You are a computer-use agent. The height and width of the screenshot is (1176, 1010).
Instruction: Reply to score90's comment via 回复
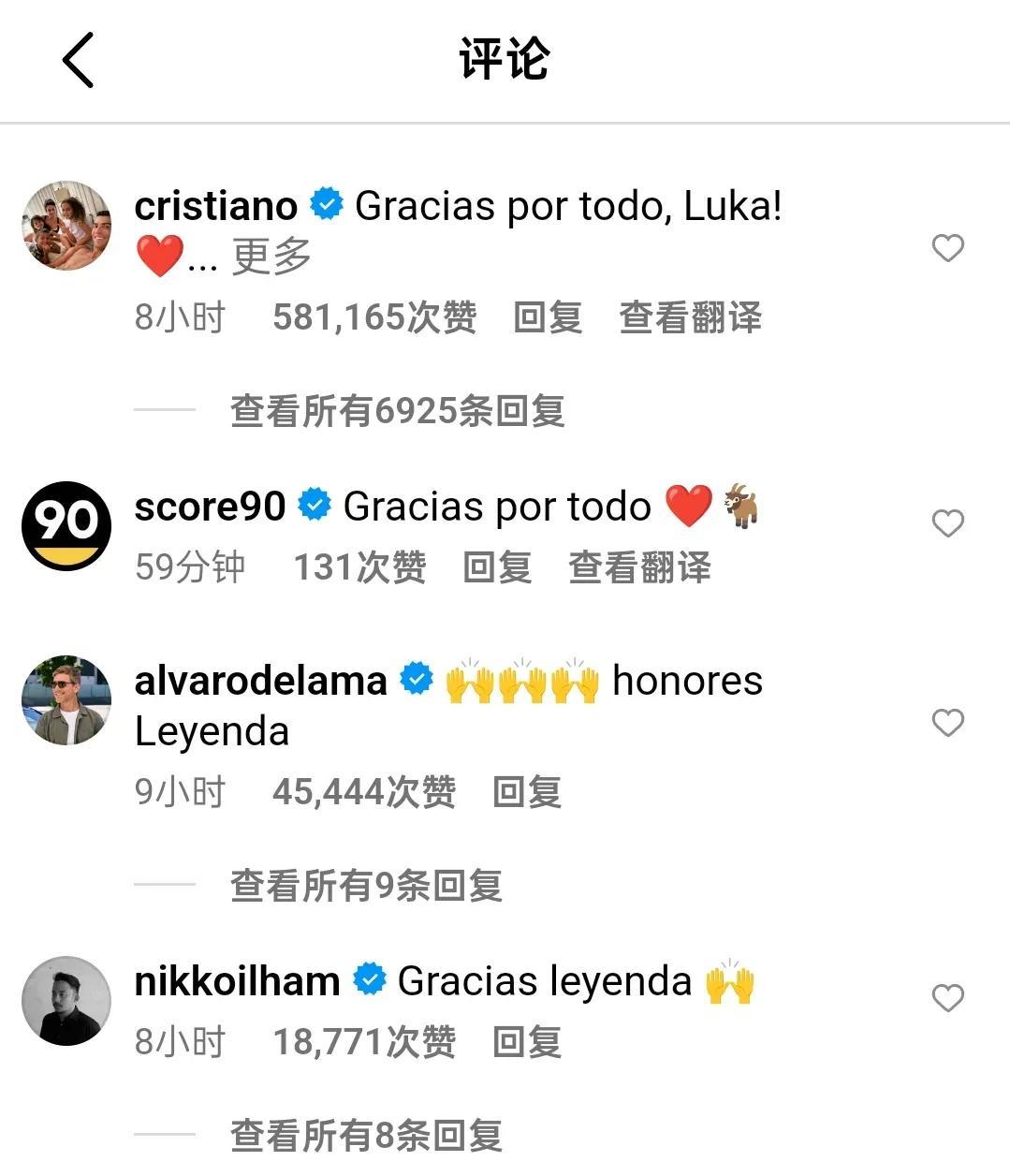[x=497, y=567]
